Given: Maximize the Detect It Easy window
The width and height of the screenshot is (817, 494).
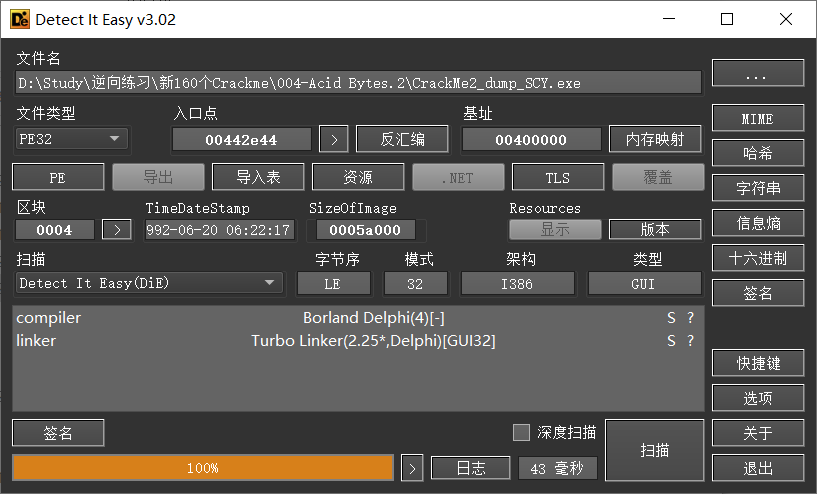Looking at the screenshot, I should [727, 19].
